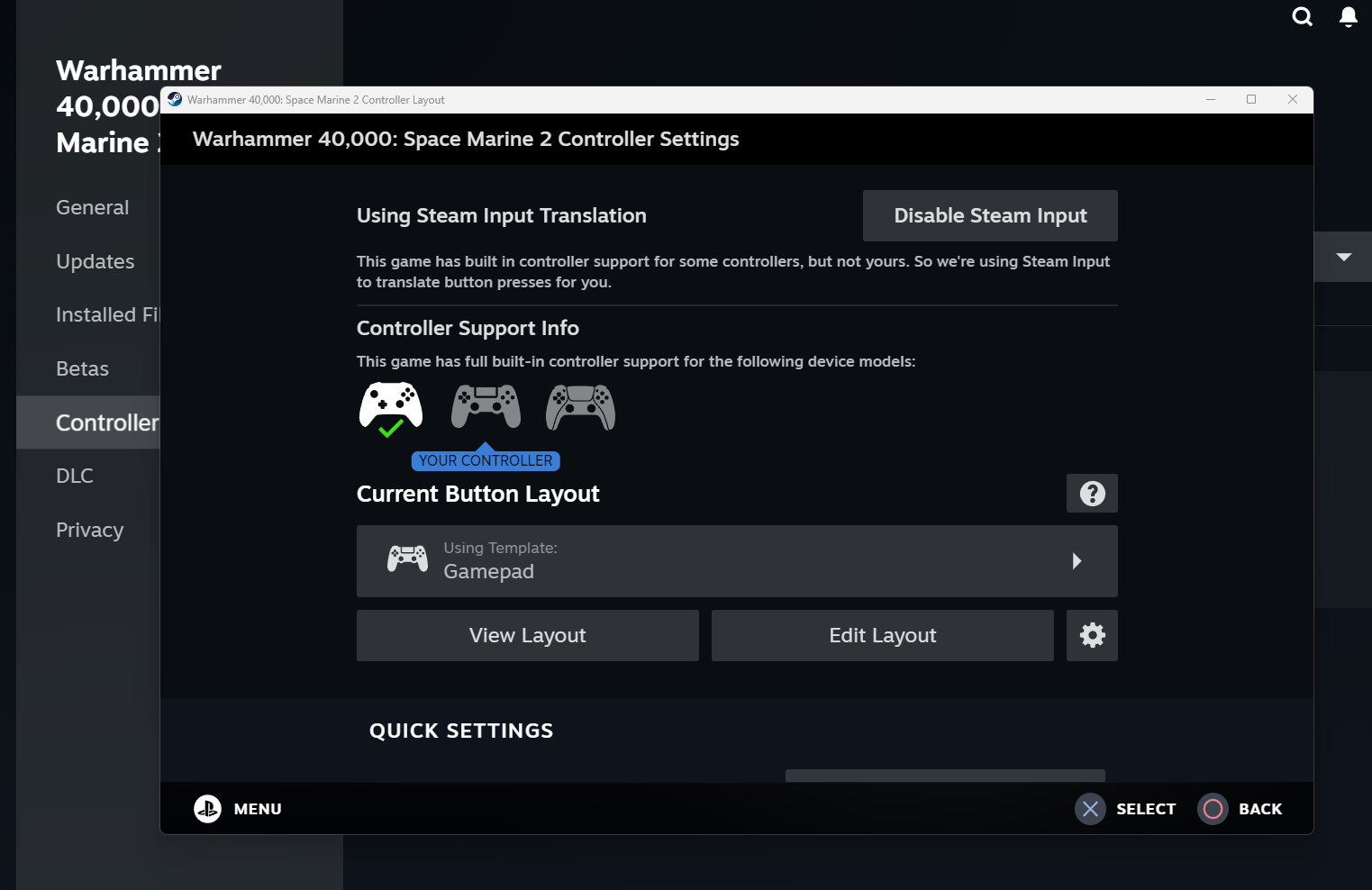The width and height of the screenshot is (1372, 890).
Task: Select the DualSense controller icon
Action: (581, 407)
